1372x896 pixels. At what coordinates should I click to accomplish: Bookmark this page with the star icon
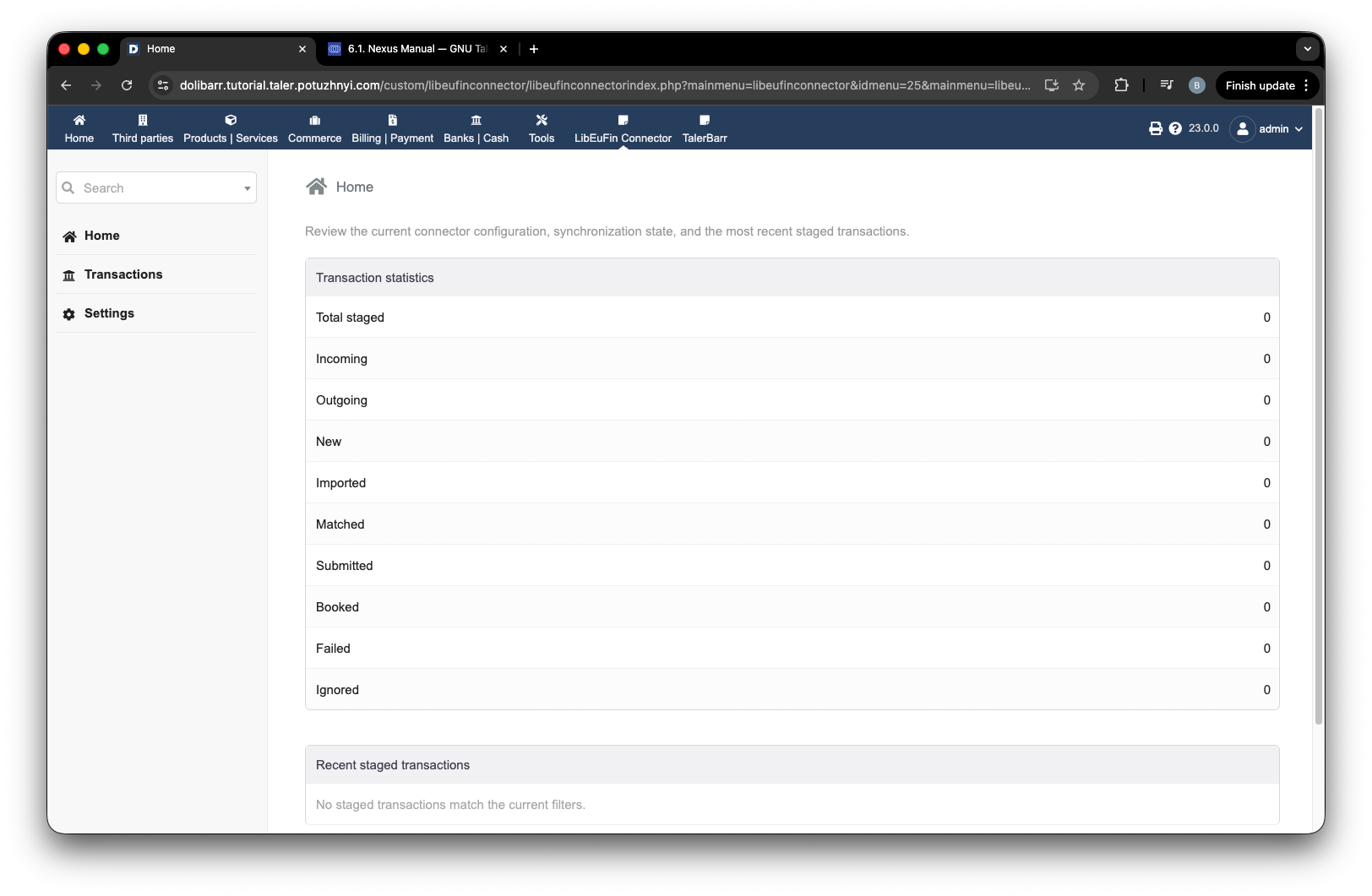(1079, 85)
